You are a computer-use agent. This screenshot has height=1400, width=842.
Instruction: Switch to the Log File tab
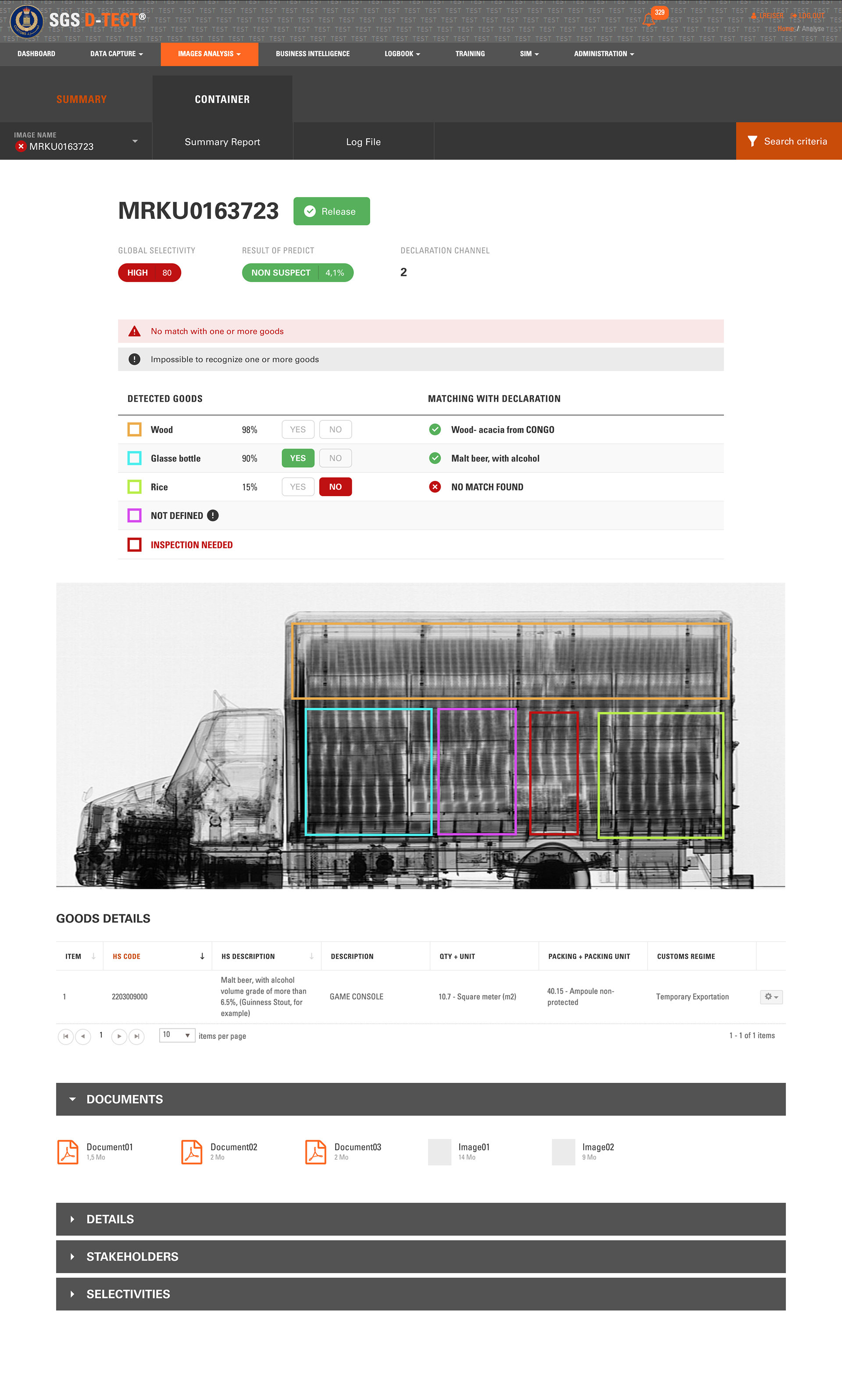coord(363,142)
